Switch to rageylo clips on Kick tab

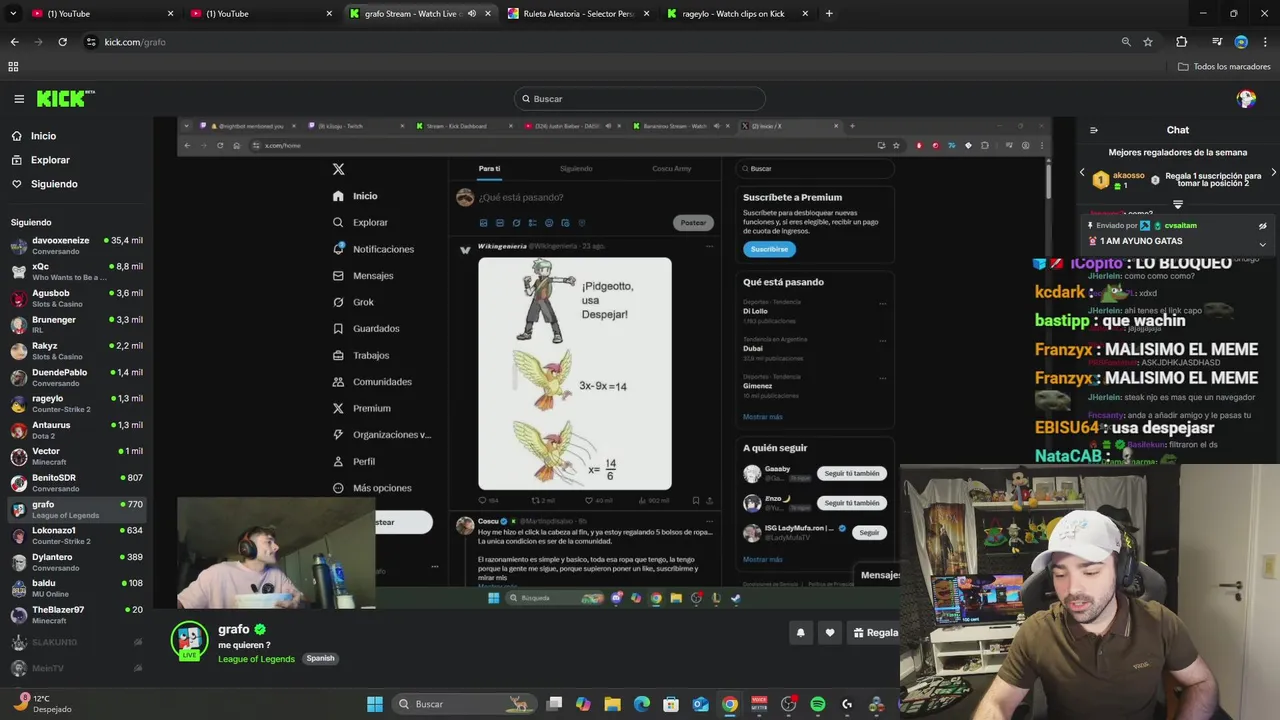coord(737,14)
